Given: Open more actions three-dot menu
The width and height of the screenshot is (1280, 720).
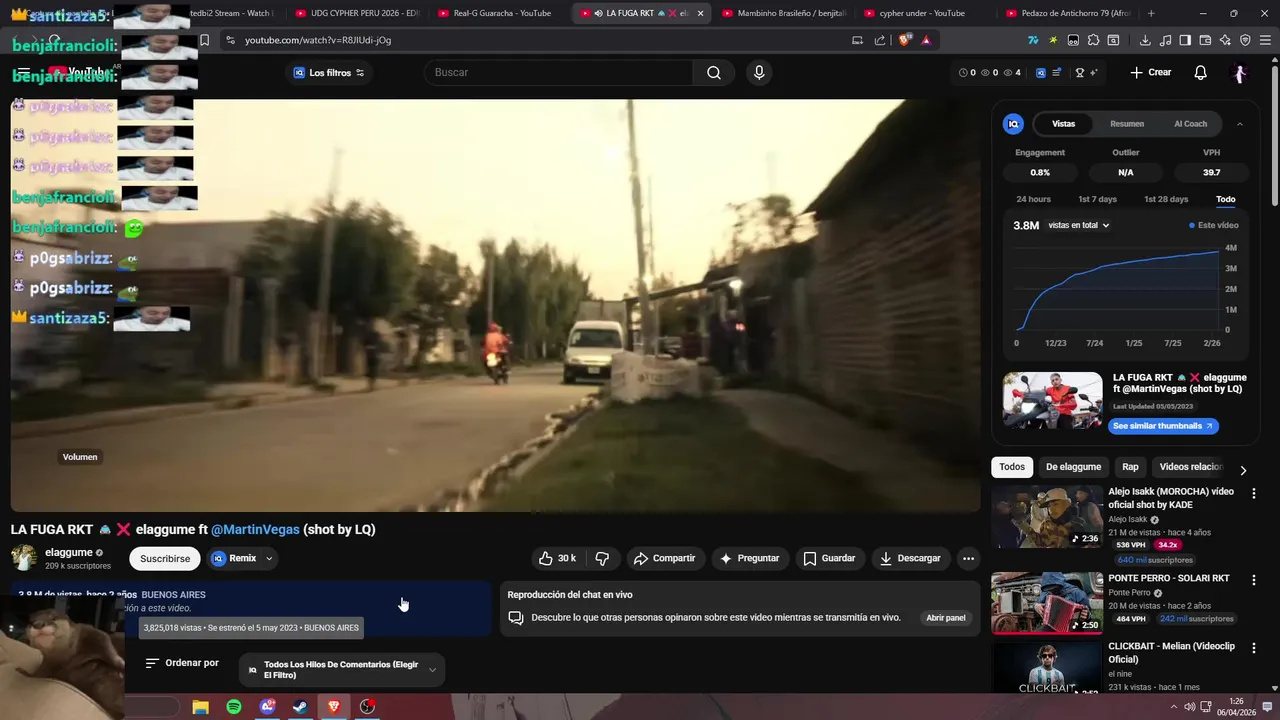Looking at the screenshot, I should [x=967, y=558].
